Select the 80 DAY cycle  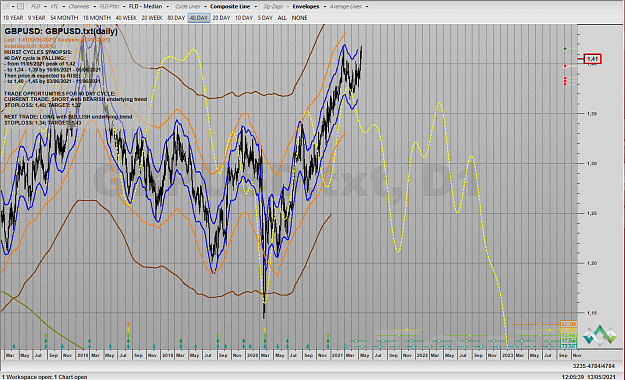point(176,18)
